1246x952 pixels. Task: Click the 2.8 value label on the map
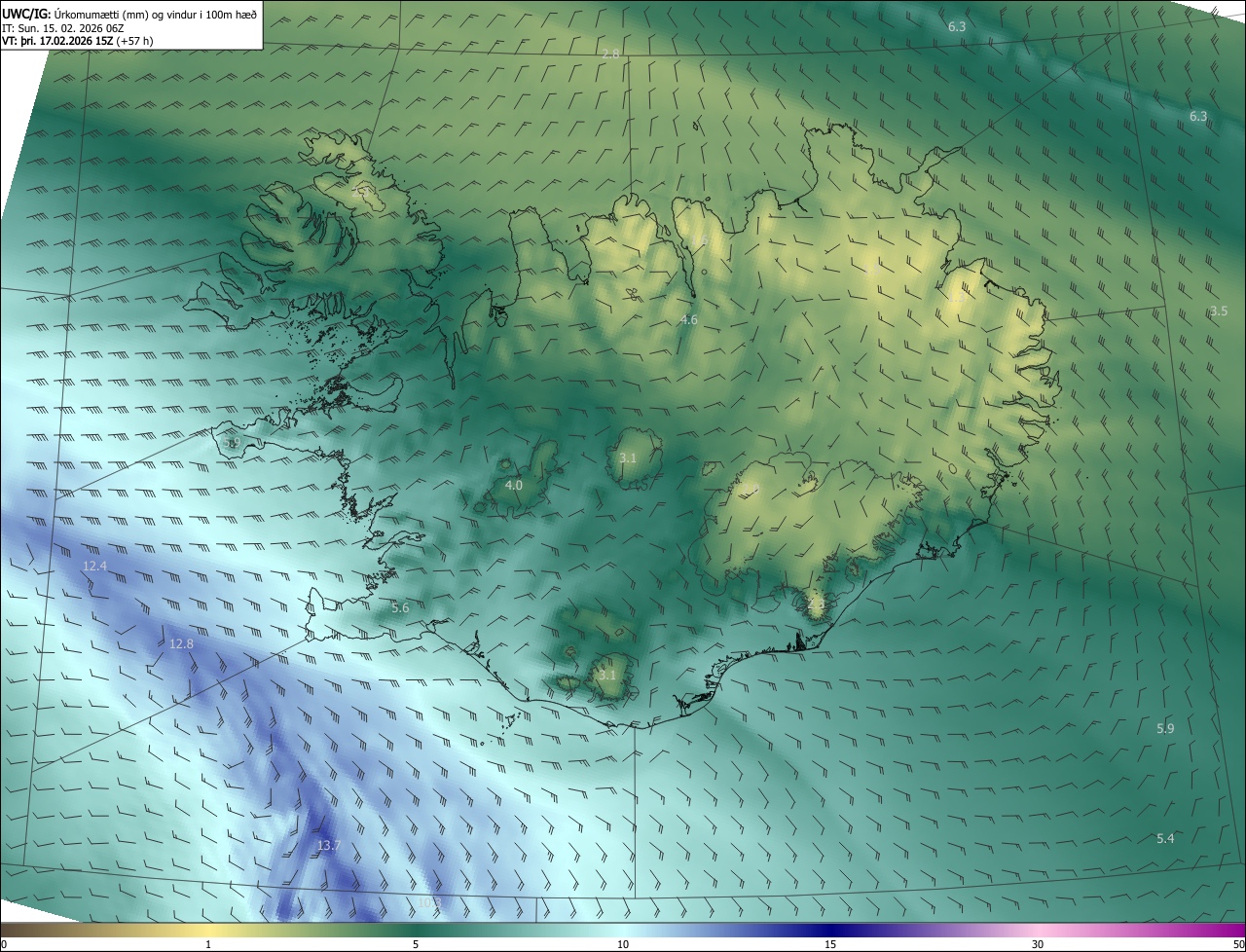[610, 54]
